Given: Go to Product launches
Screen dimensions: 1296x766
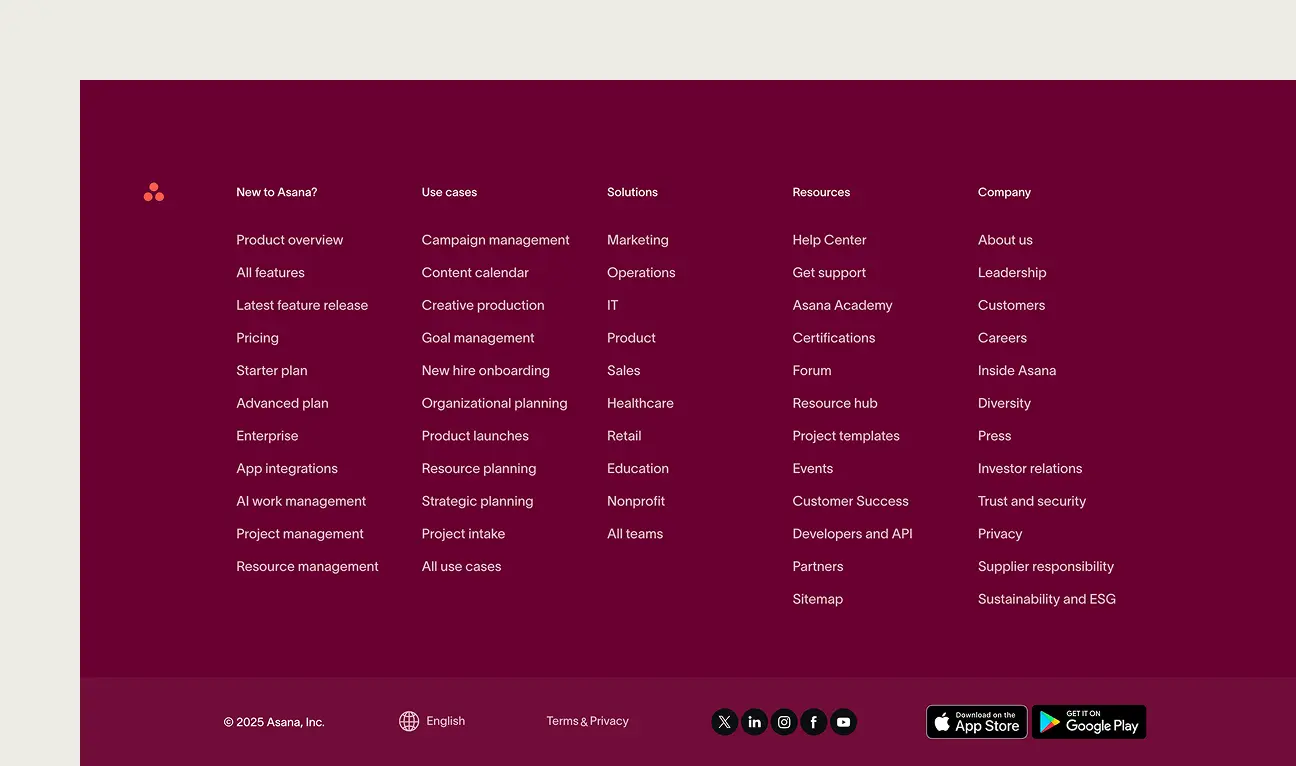Looking at the screenshot, I should (x=475, y=436).
